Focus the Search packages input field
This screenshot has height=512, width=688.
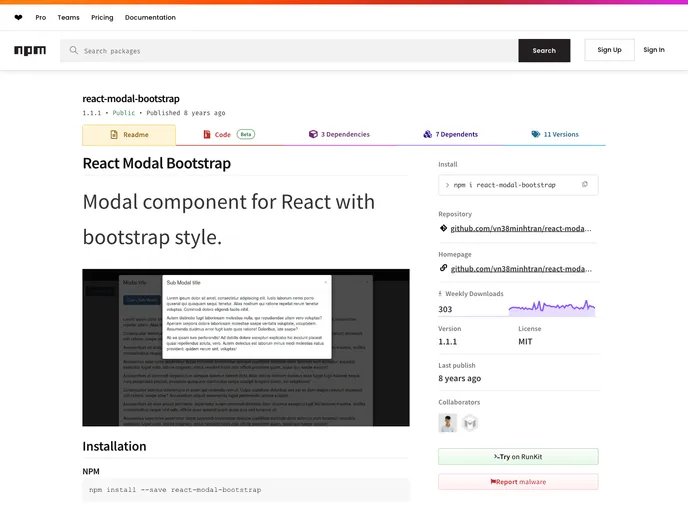pyautogui.click(x=289, y=50)
